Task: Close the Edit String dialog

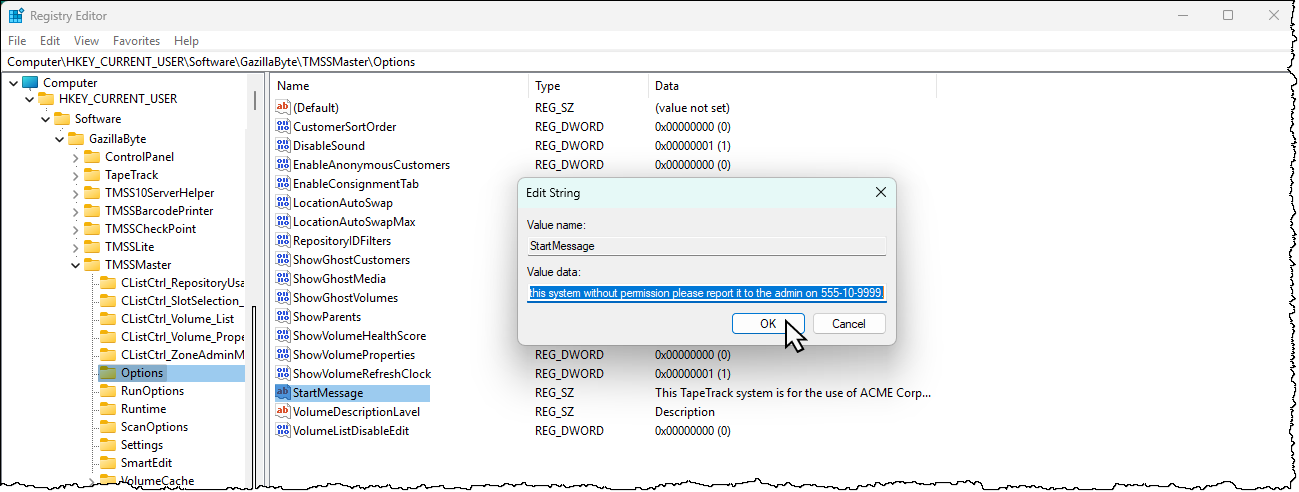Action: pos(880,192)
